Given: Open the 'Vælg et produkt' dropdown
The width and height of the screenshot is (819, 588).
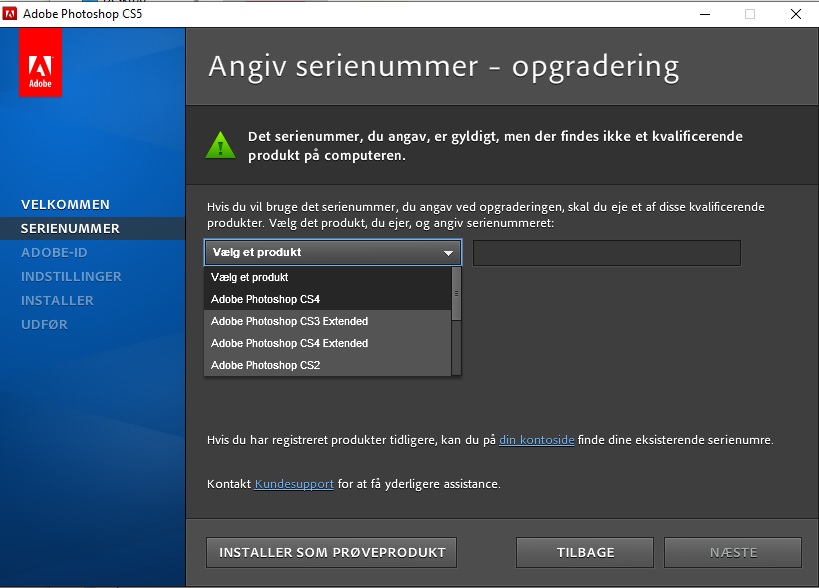Looking at the screenshot, I should tap(333, 252).
